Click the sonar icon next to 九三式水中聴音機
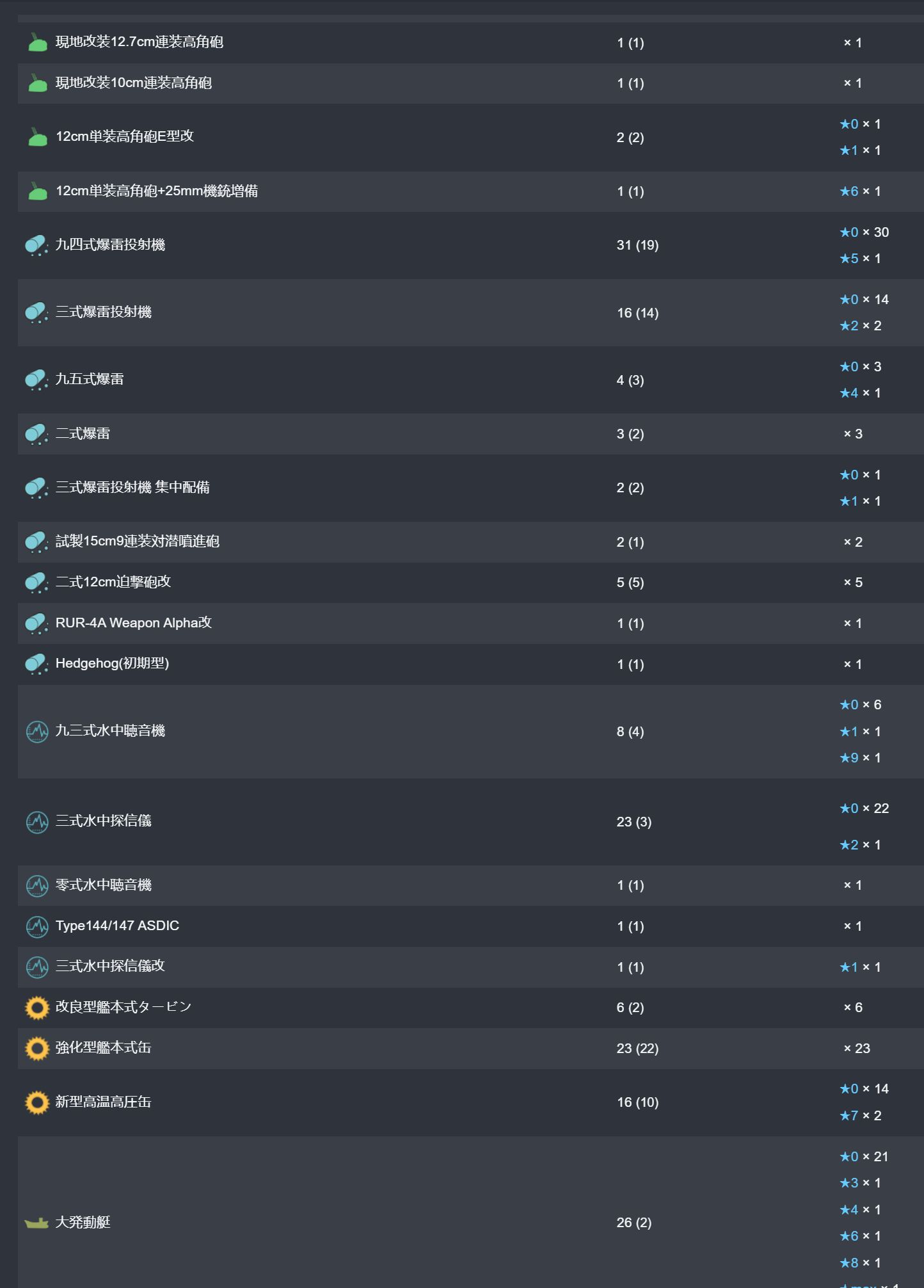 (37, 731)
